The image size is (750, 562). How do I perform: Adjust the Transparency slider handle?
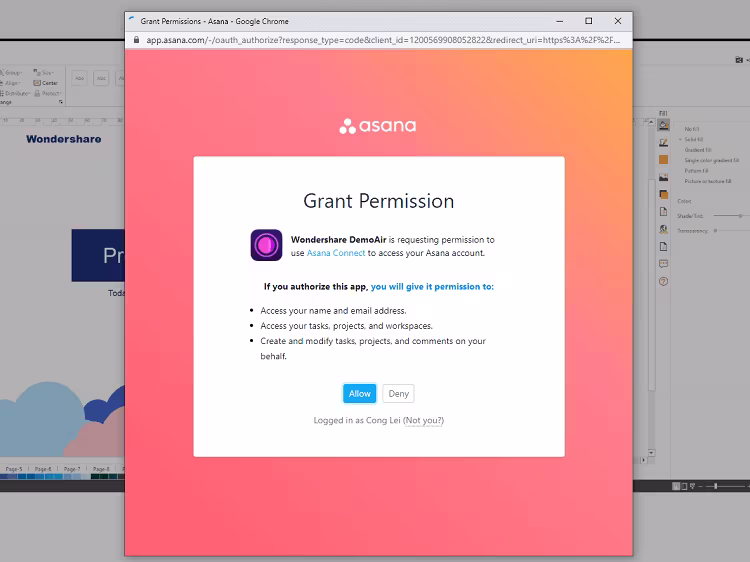tap(716, 231)
